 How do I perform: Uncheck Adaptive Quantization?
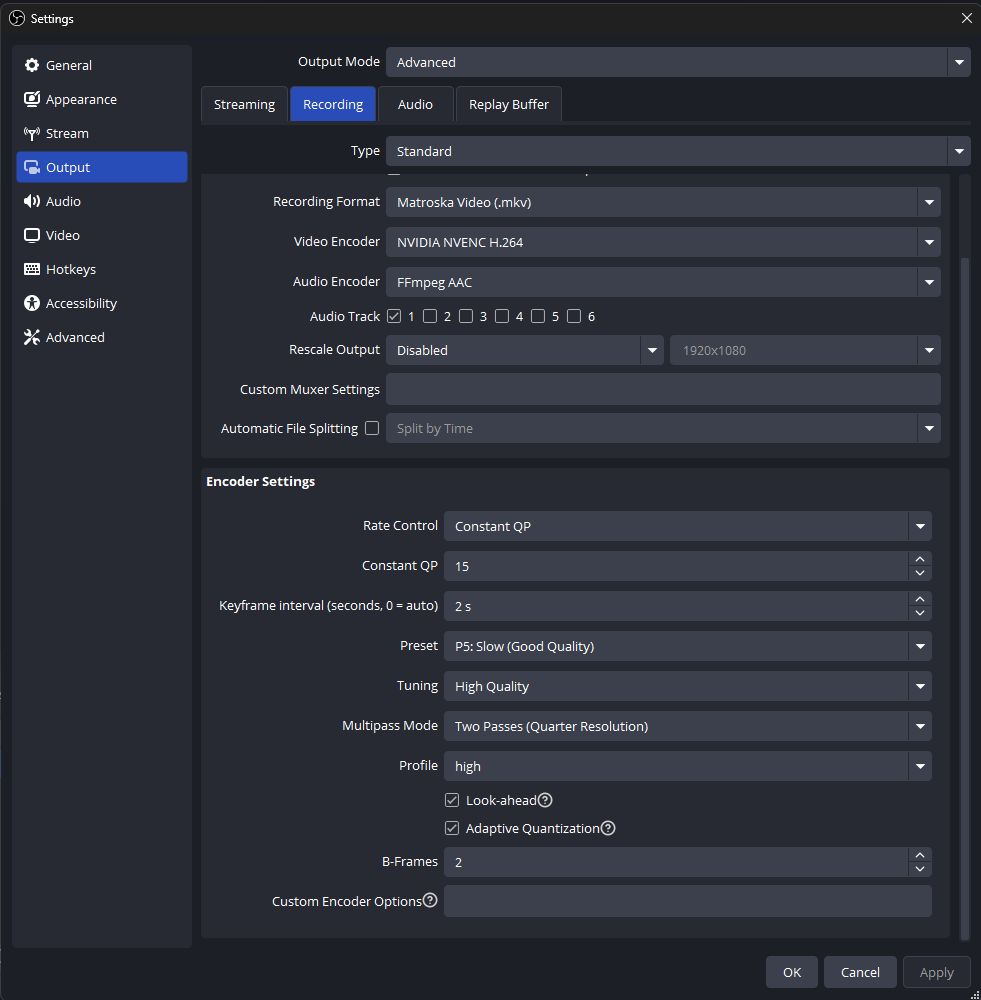point(452,828)
